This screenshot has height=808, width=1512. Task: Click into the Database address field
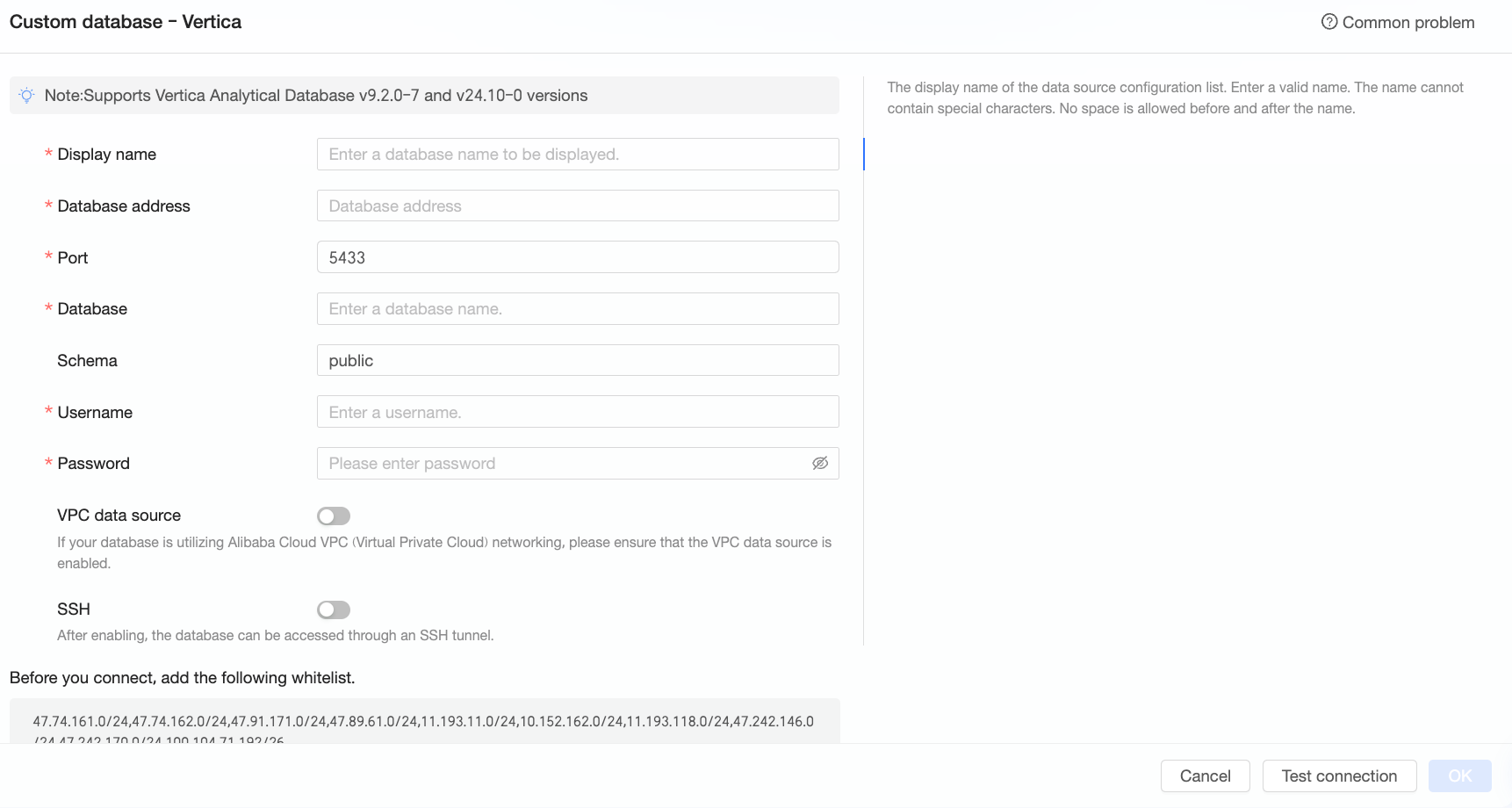point(577,206)
